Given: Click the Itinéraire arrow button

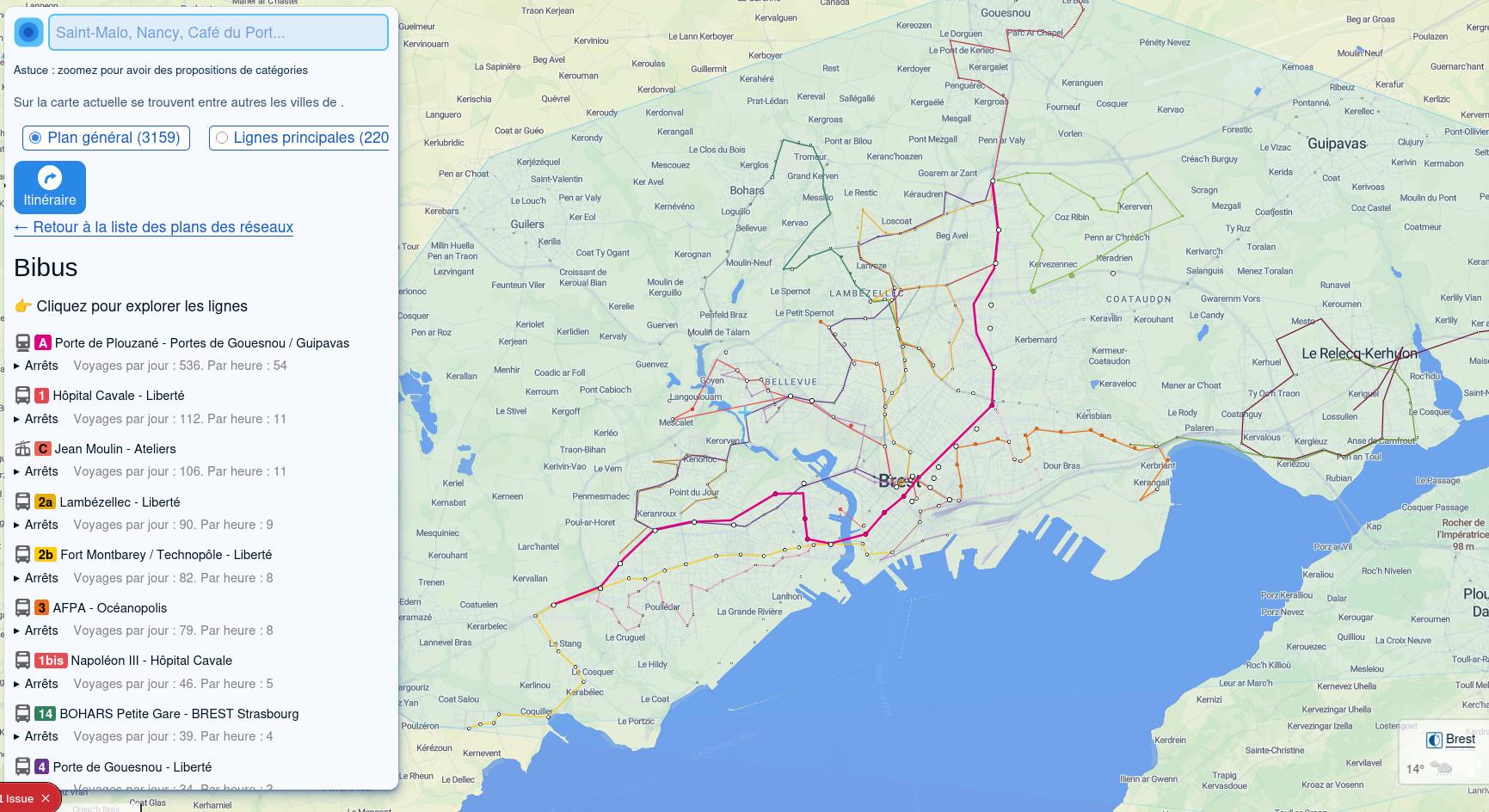Looking at the screenshot, I should tap(50, 188).
